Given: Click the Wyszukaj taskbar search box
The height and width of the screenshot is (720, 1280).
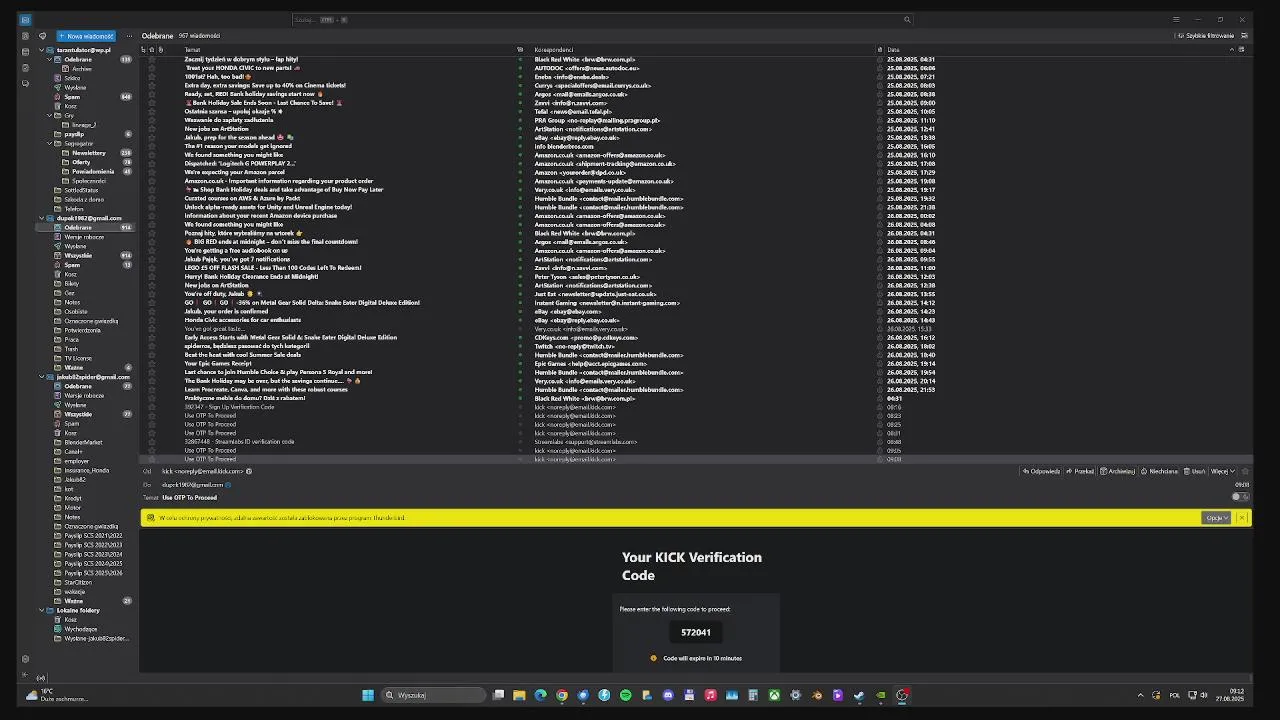Looking at the screenshot, I should [432, 695].
